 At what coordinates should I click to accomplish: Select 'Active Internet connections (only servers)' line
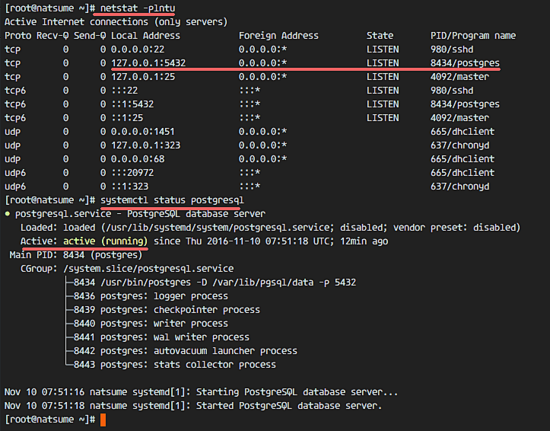click(x=116, y=22)
